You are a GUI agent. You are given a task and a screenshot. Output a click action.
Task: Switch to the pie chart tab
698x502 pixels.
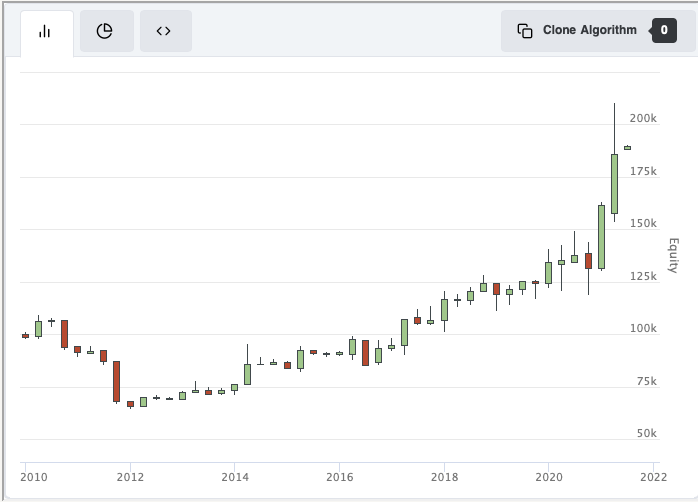point(105,31)
